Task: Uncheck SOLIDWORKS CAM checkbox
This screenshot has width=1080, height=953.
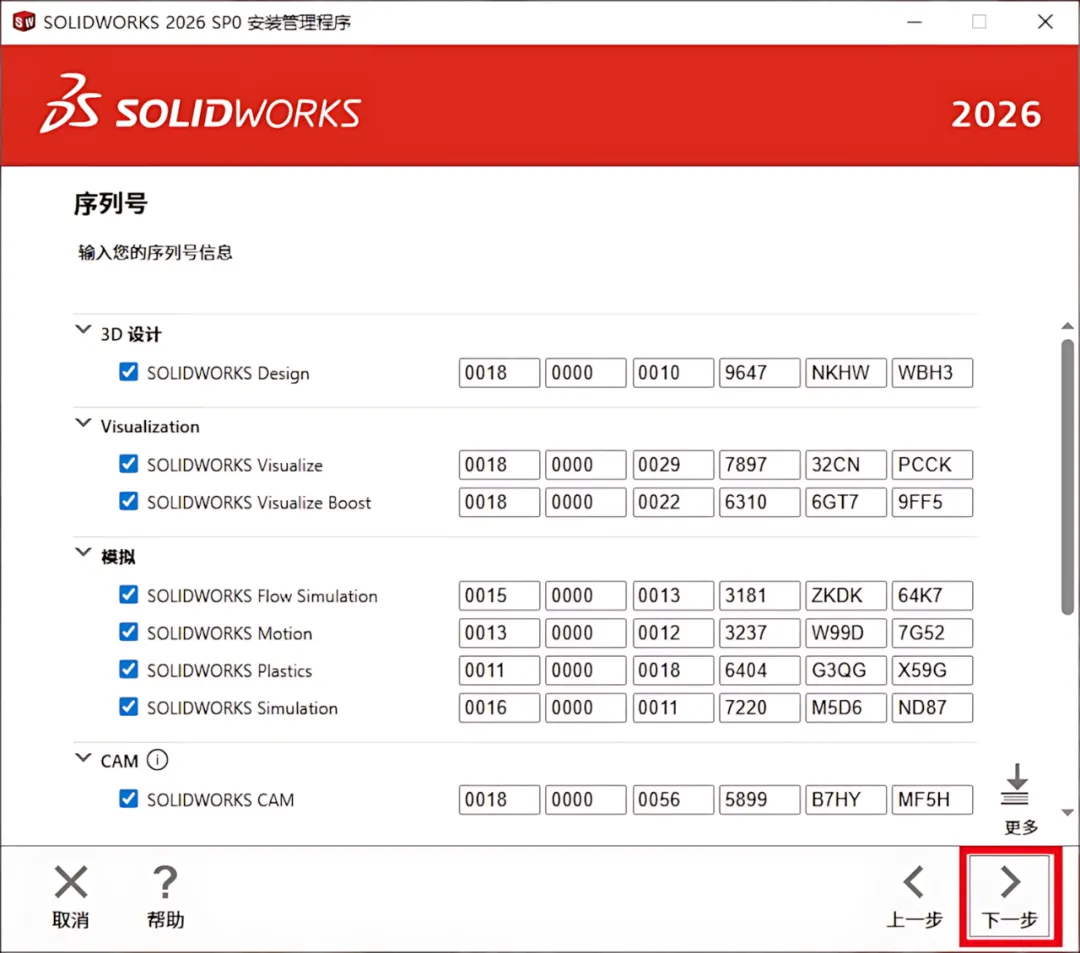Action: coord(128,799)
